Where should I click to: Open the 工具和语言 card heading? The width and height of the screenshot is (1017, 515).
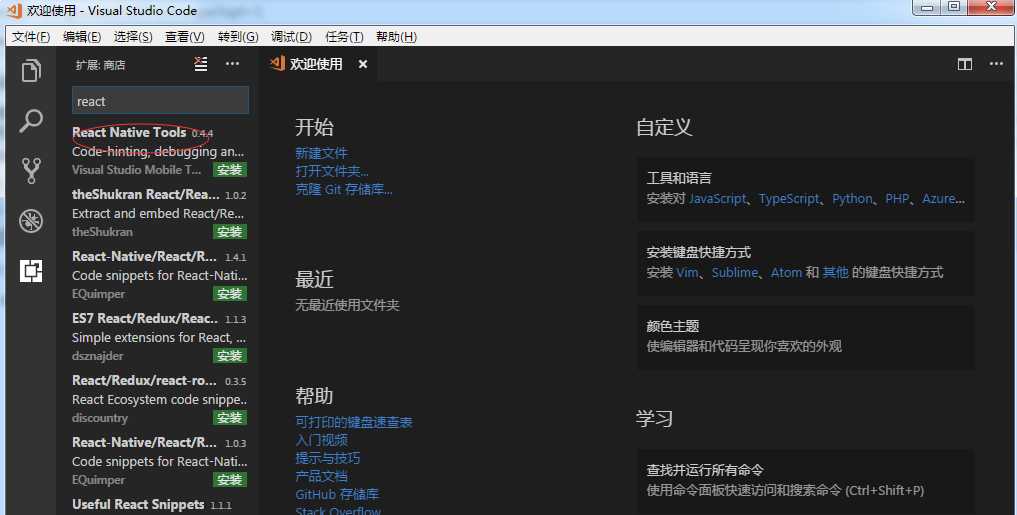click(x=679, y=178)
